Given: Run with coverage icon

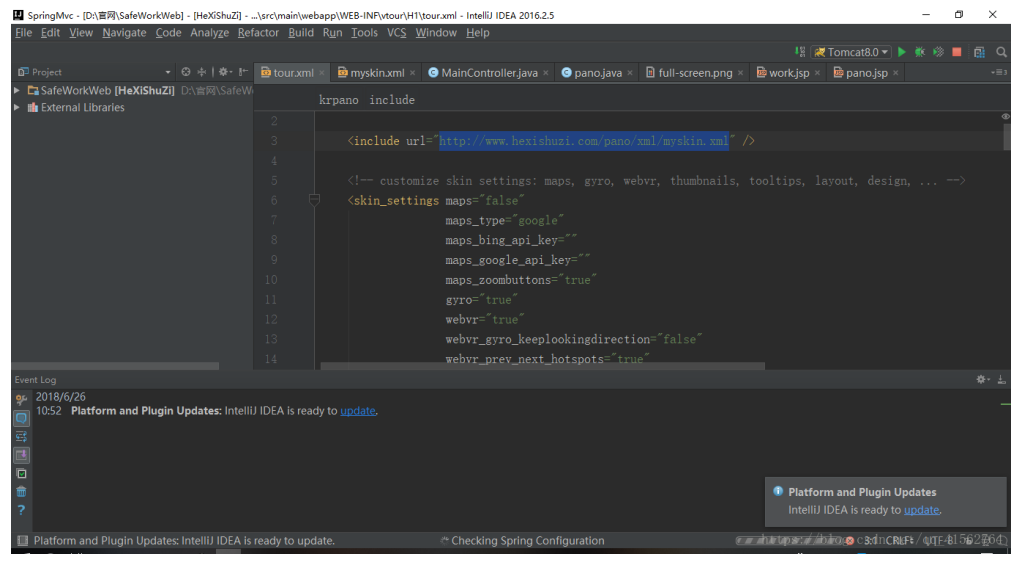Looking at the screenshot, I should (938, 52).
